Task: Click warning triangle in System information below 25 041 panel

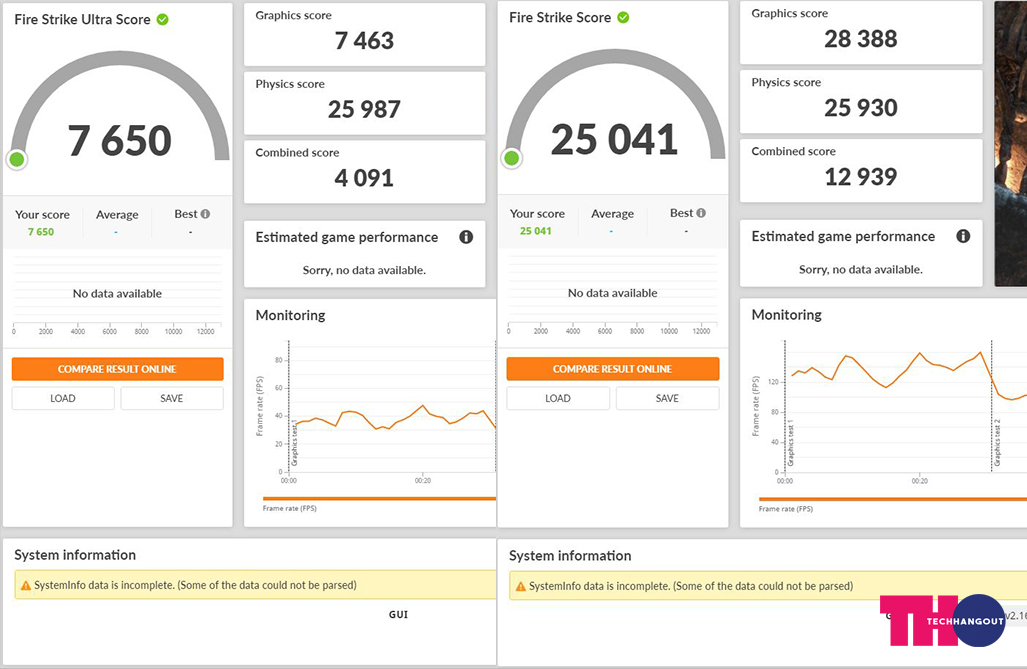Action: tap(521, 586)
